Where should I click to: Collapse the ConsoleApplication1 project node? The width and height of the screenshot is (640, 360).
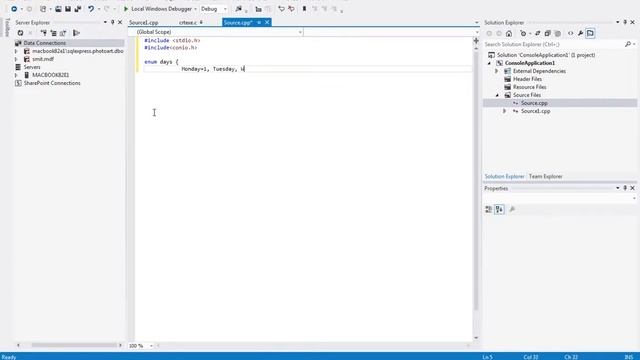(489, 63)
